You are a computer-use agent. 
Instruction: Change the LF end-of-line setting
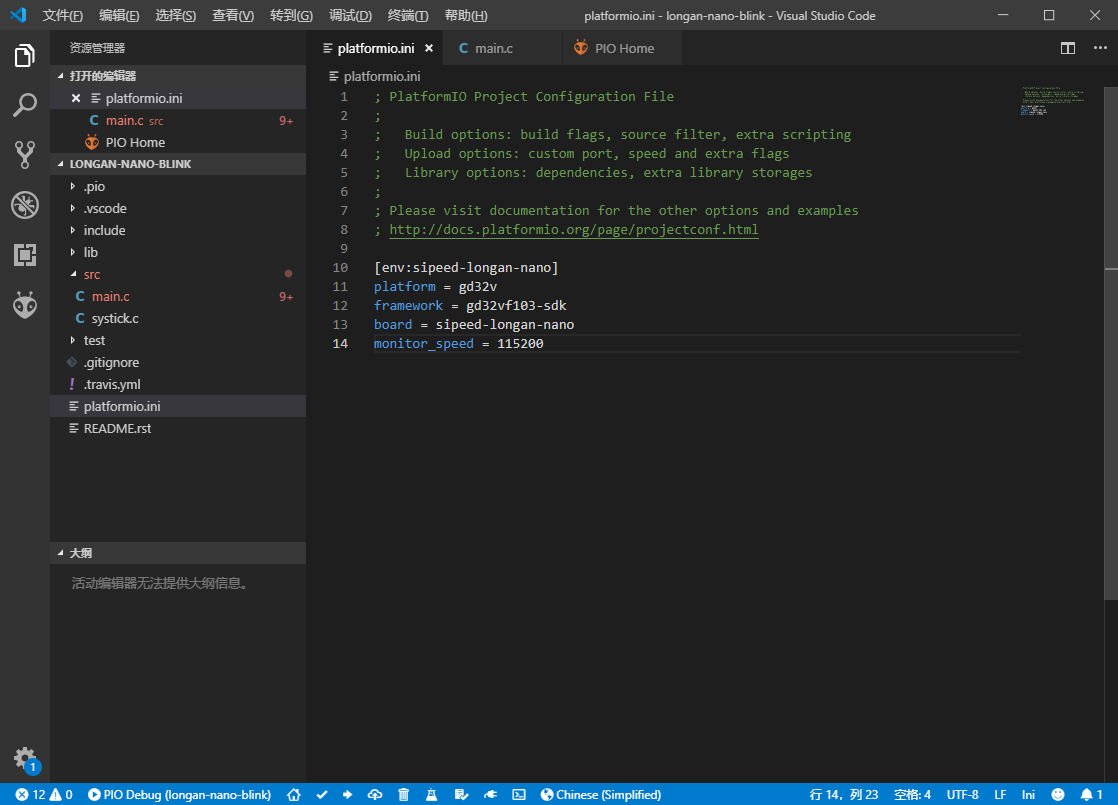click(1000, 794)
